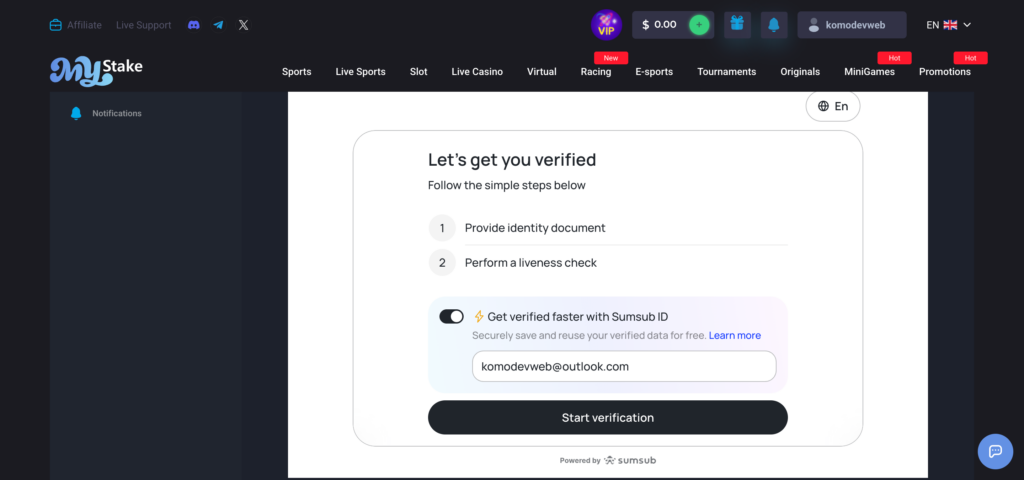Select Live Casino in navigation
1024x480 pixels.
tap(477, 72)
